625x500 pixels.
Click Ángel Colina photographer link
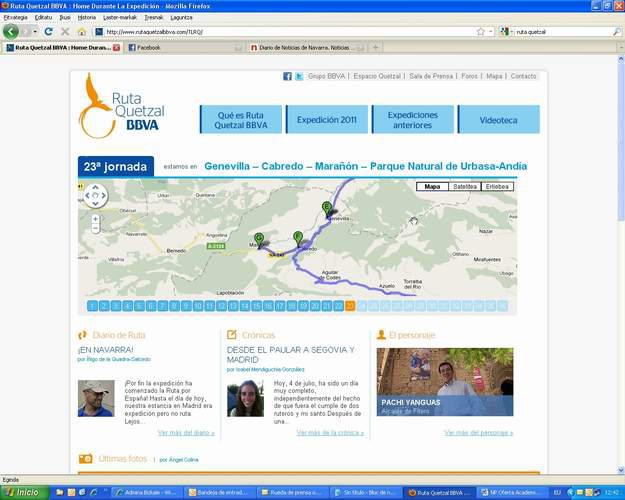coord(179,460)
